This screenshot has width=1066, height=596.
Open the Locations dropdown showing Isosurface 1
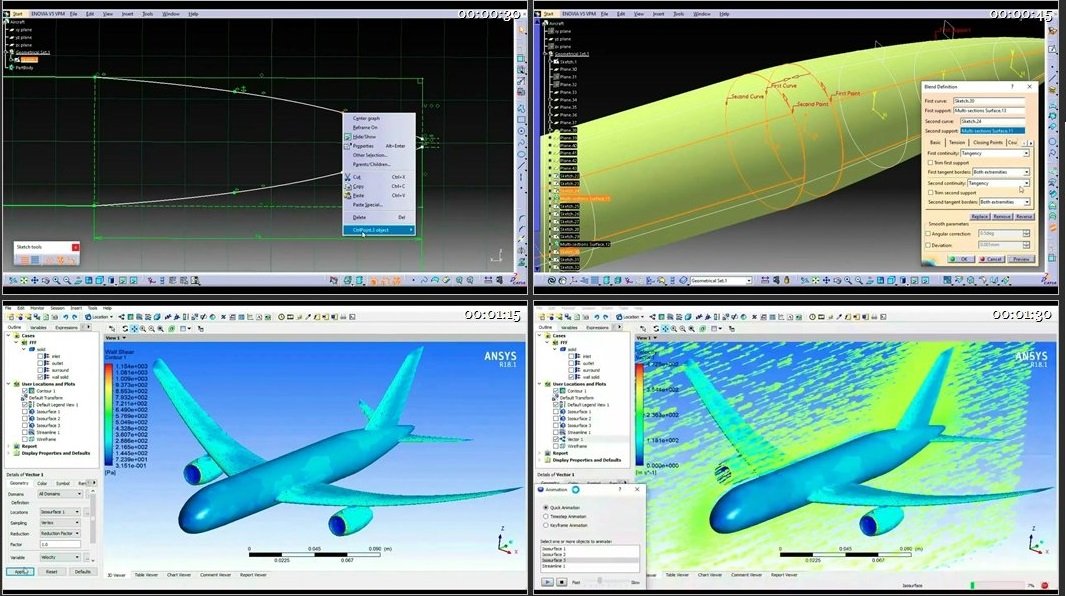click(59, 512)
